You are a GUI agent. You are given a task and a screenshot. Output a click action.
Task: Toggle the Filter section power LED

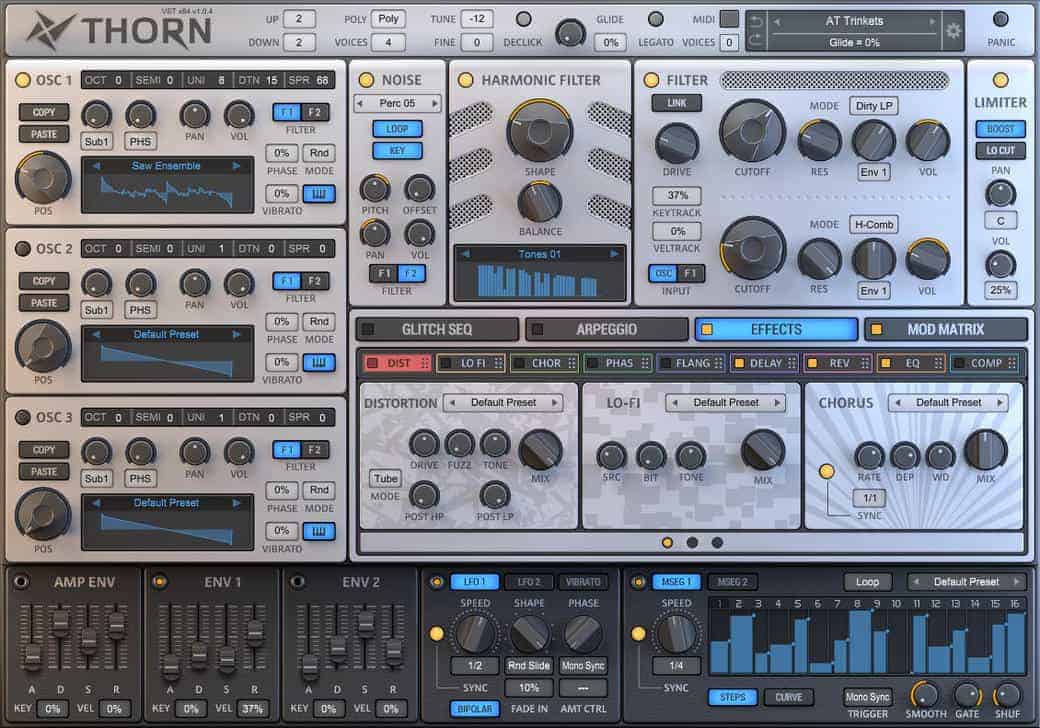click(651, 80)
